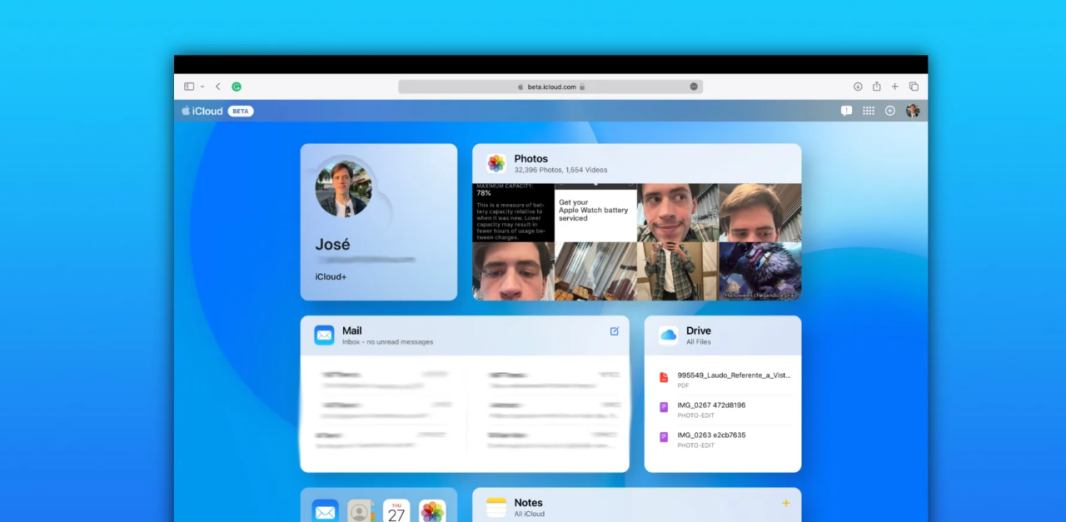1066x522 pixels.
Task: Open Calendar icon showing THU 27
Action: (x=396, y=511)
